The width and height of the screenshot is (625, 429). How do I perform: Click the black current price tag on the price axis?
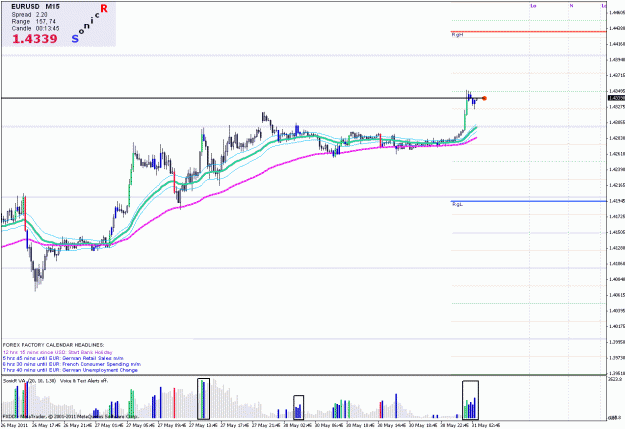point(616,98)
